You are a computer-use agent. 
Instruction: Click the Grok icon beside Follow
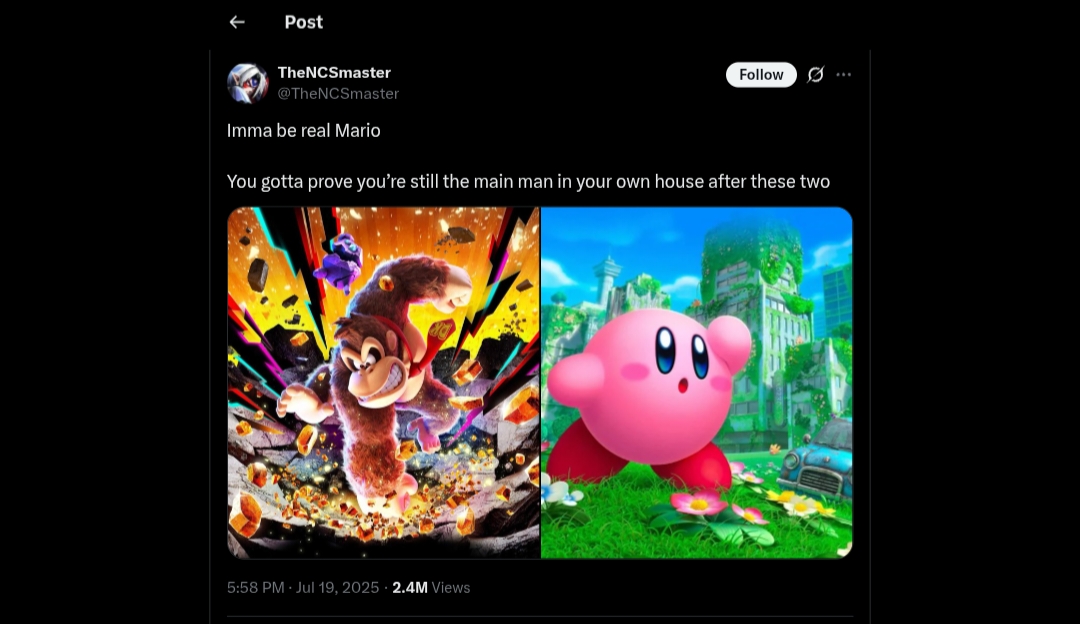(x=816, y=74)
